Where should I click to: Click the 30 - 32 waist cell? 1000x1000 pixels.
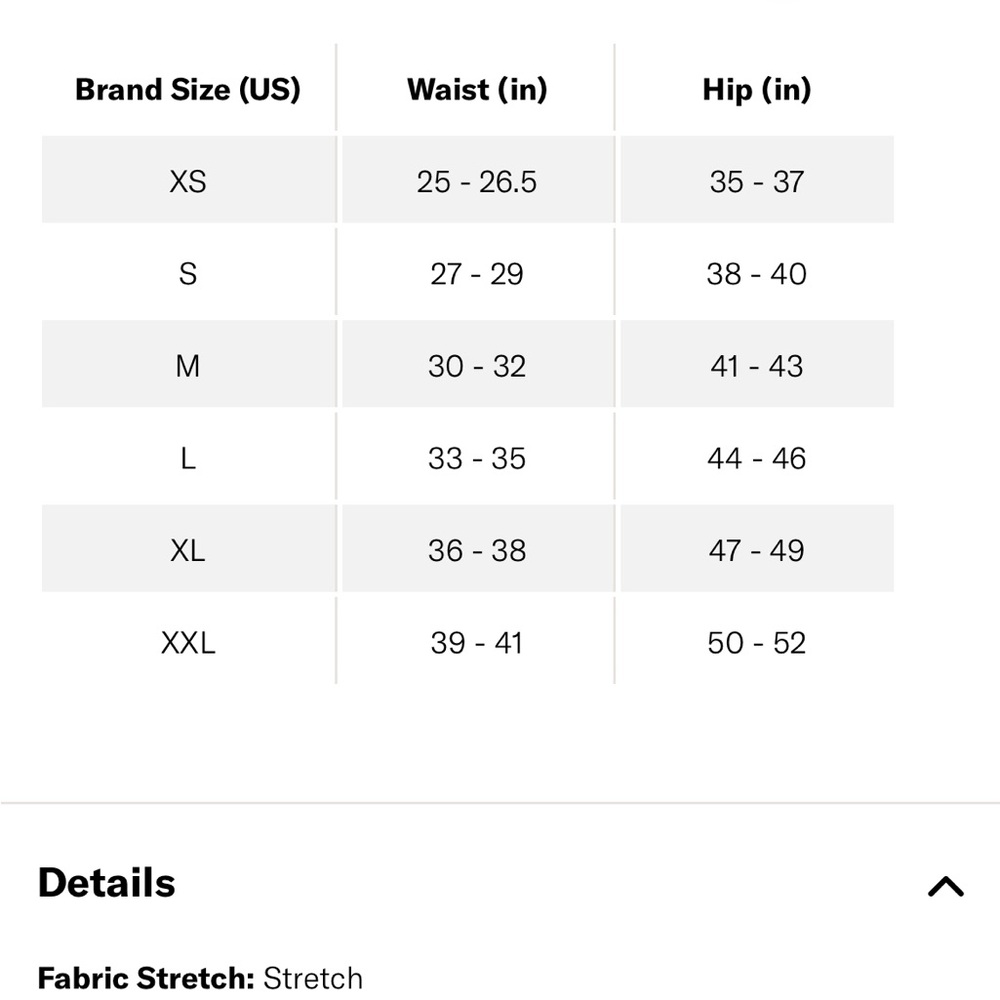pos(477,366)
